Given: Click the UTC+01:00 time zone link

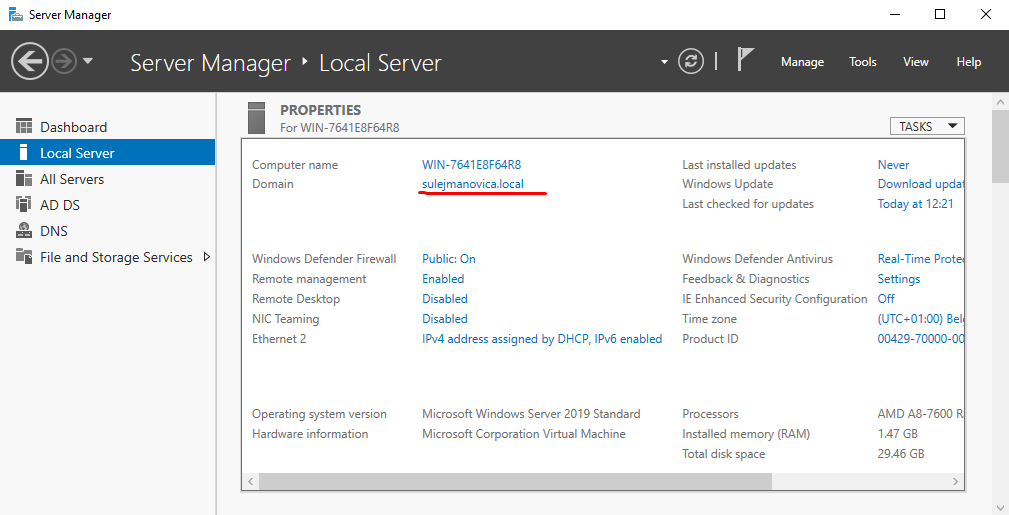Looking at the screenshot, I should point(920,319).
